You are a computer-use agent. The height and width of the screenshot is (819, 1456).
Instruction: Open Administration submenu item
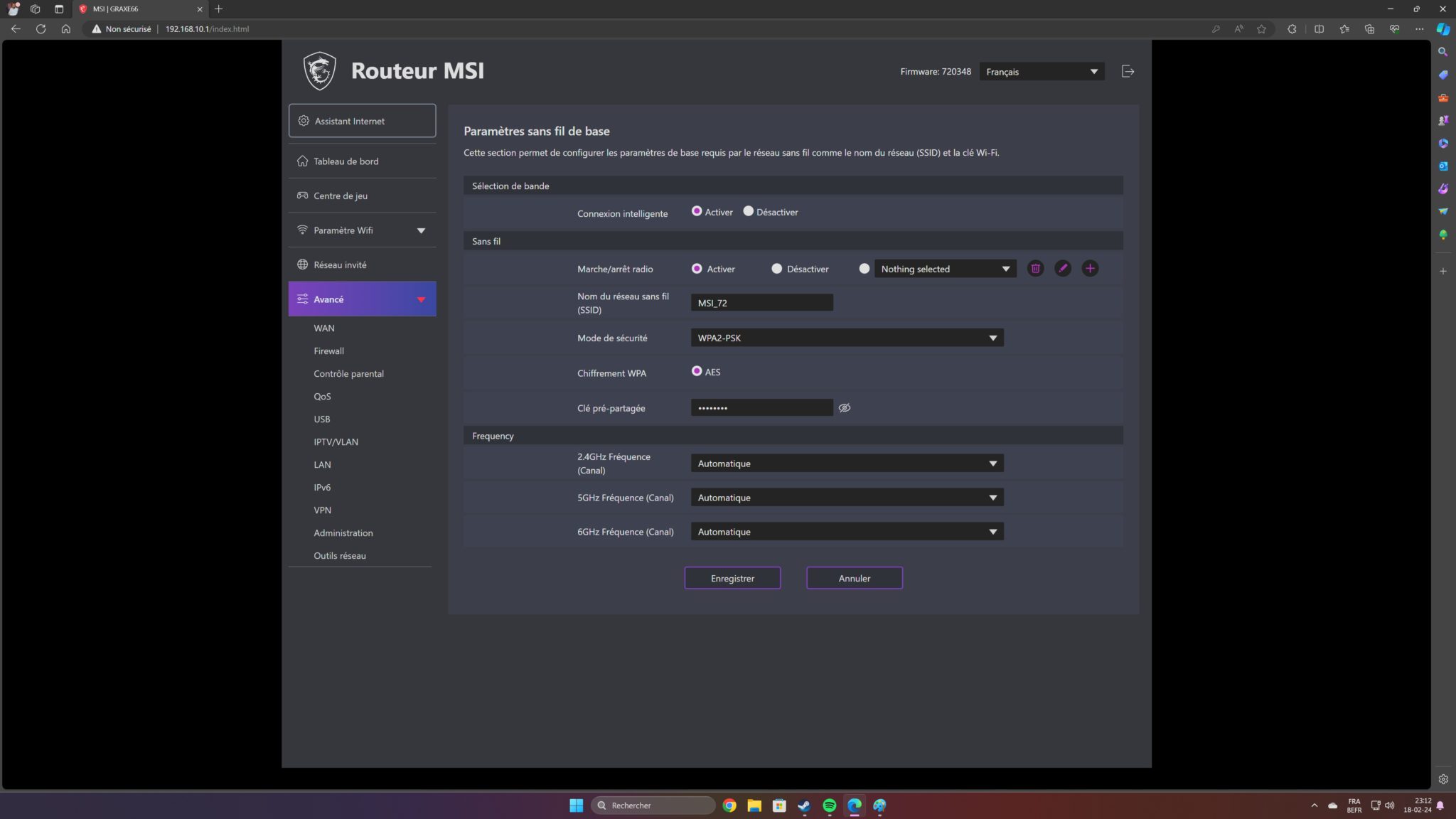(343, 532)
